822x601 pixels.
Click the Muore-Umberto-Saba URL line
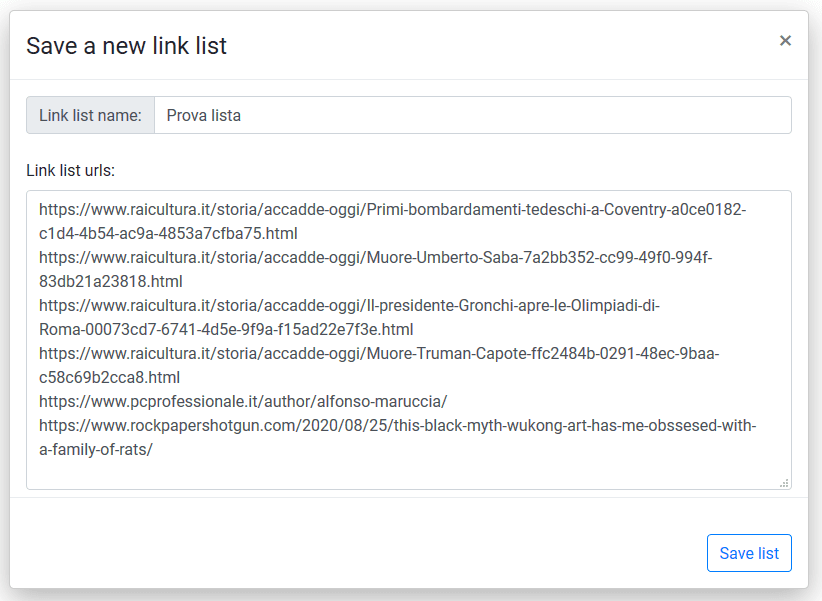[375, 258]
